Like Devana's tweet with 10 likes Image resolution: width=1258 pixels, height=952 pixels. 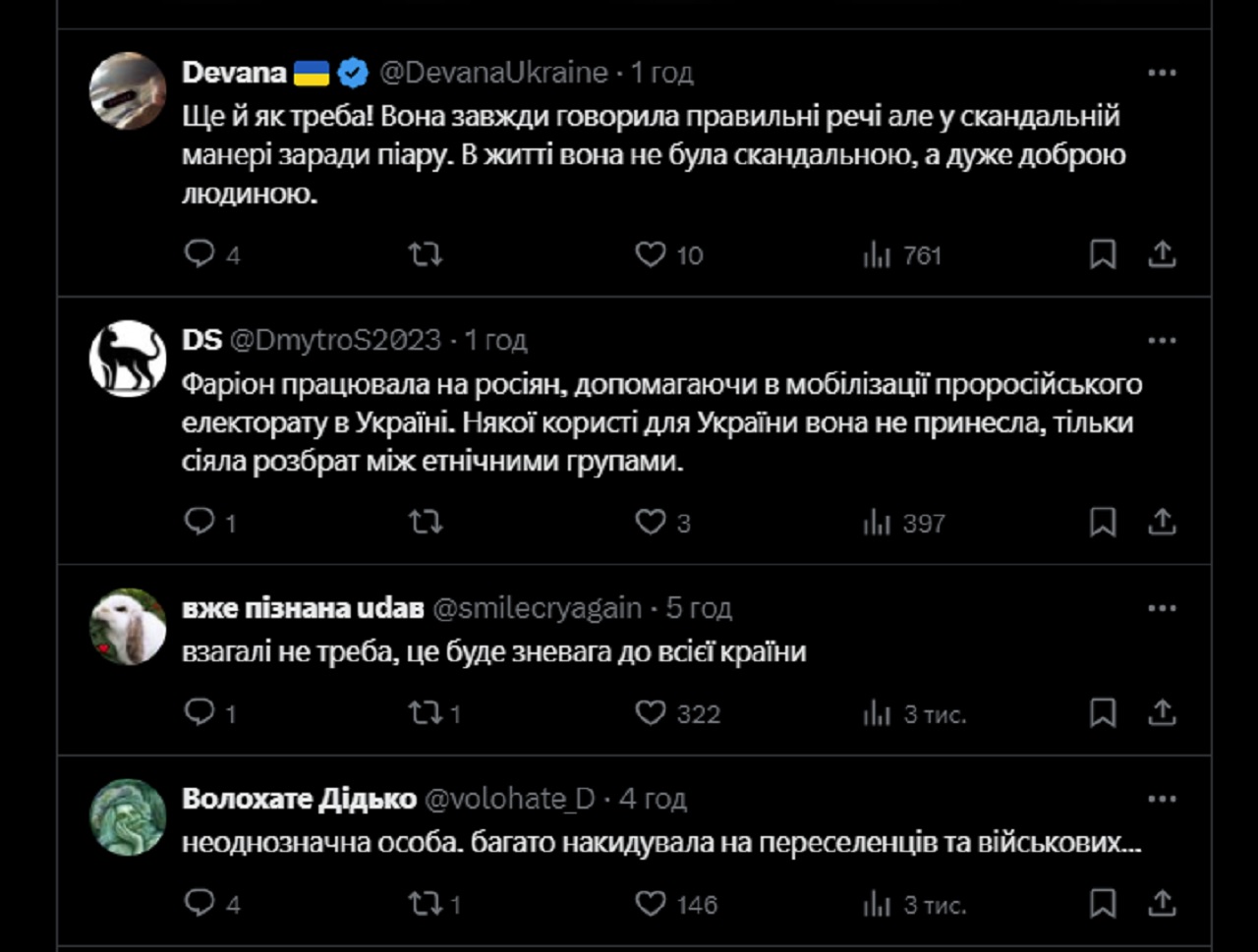(x=651, y=254)
